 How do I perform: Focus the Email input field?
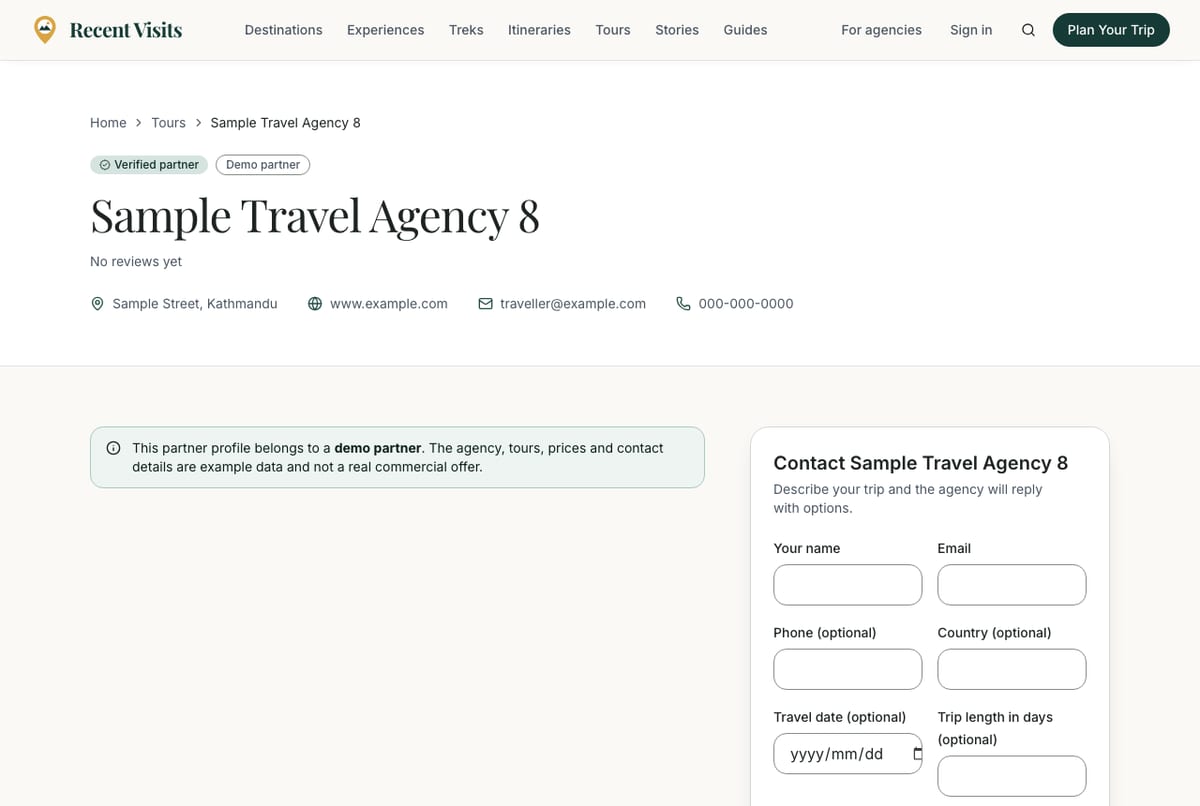click(x=1012, y=585)
